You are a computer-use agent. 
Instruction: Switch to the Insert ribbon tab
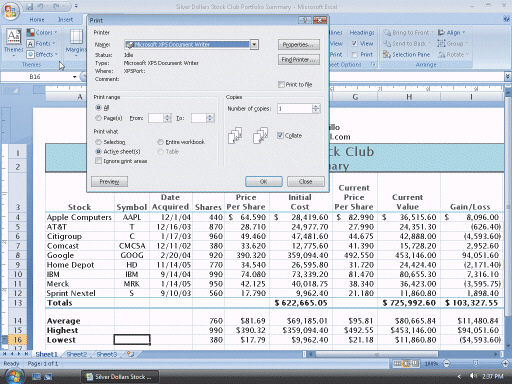66,20
